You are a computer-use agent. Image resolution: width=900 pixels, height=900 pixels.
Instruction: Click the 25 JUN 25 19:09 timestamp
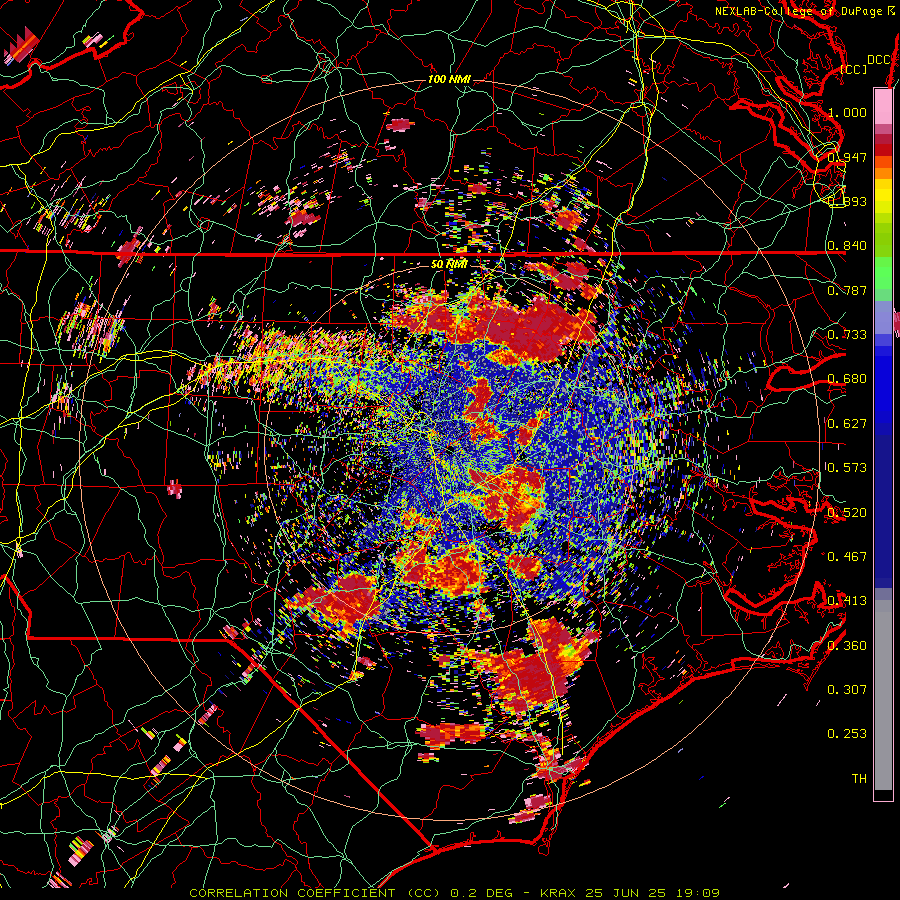(x=653, y=893)
